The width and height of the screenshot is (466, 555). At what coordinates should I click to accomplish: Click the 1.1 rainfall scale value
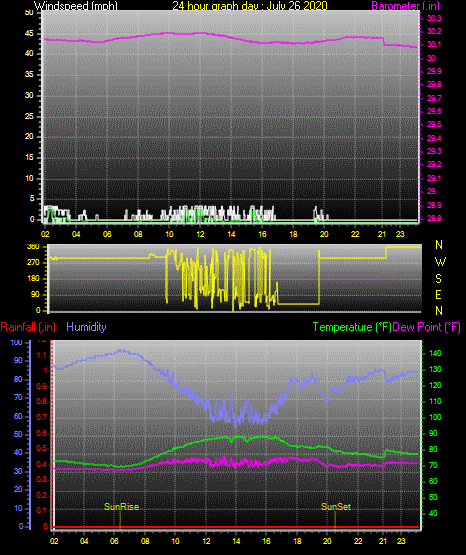pos(42,355)
